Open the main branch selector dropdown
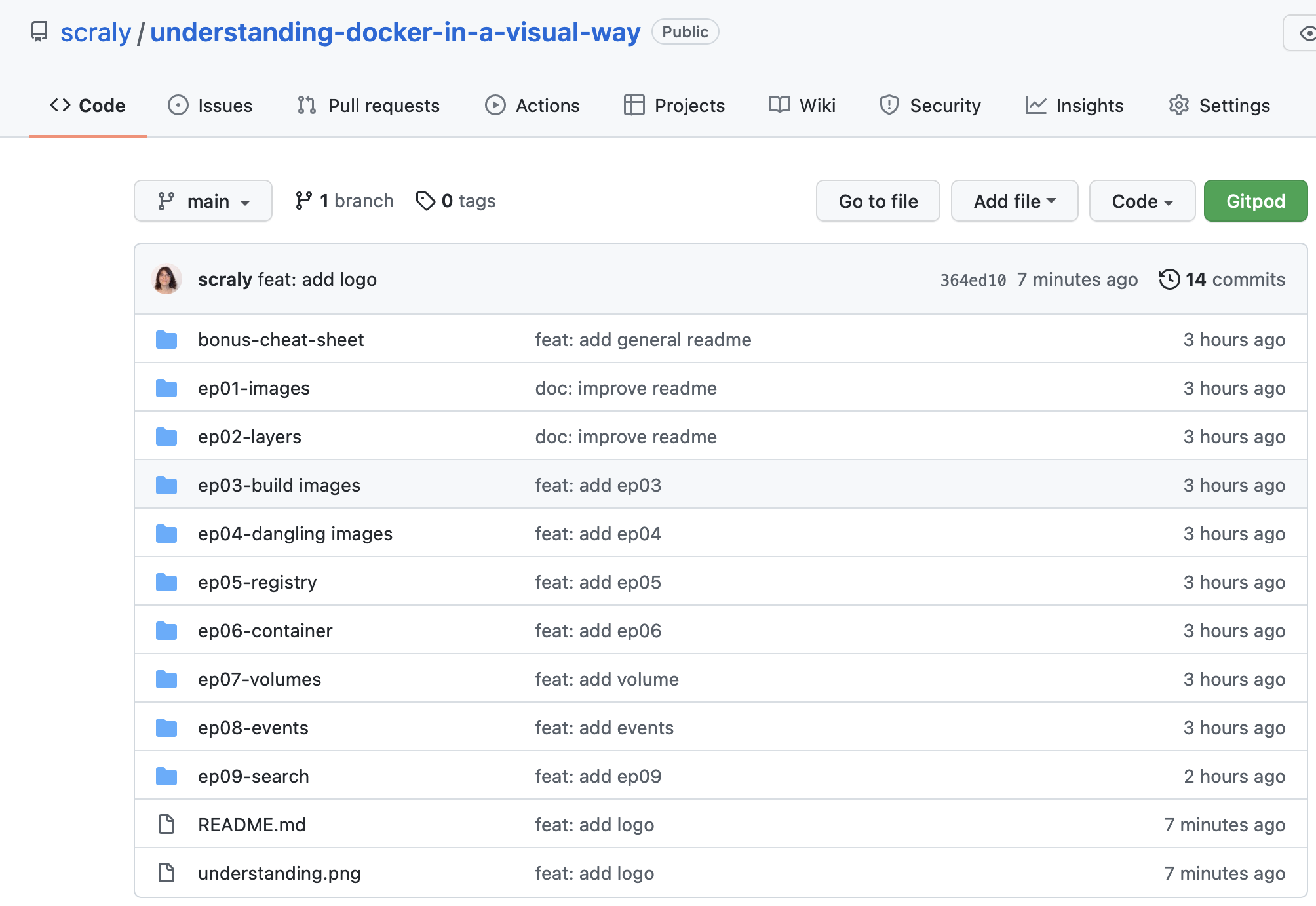This screenshot has height=906, width=1316. click(x=203, y=201)
